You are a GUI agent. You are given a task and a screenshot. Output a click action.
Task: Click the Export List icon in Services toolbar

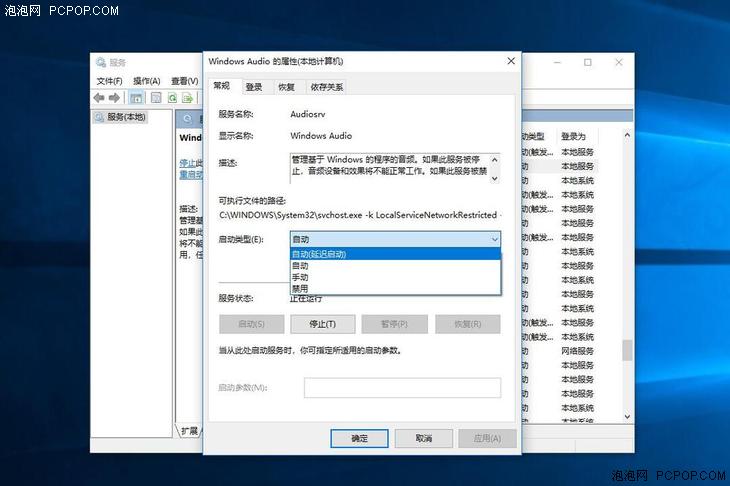point(187,98)
